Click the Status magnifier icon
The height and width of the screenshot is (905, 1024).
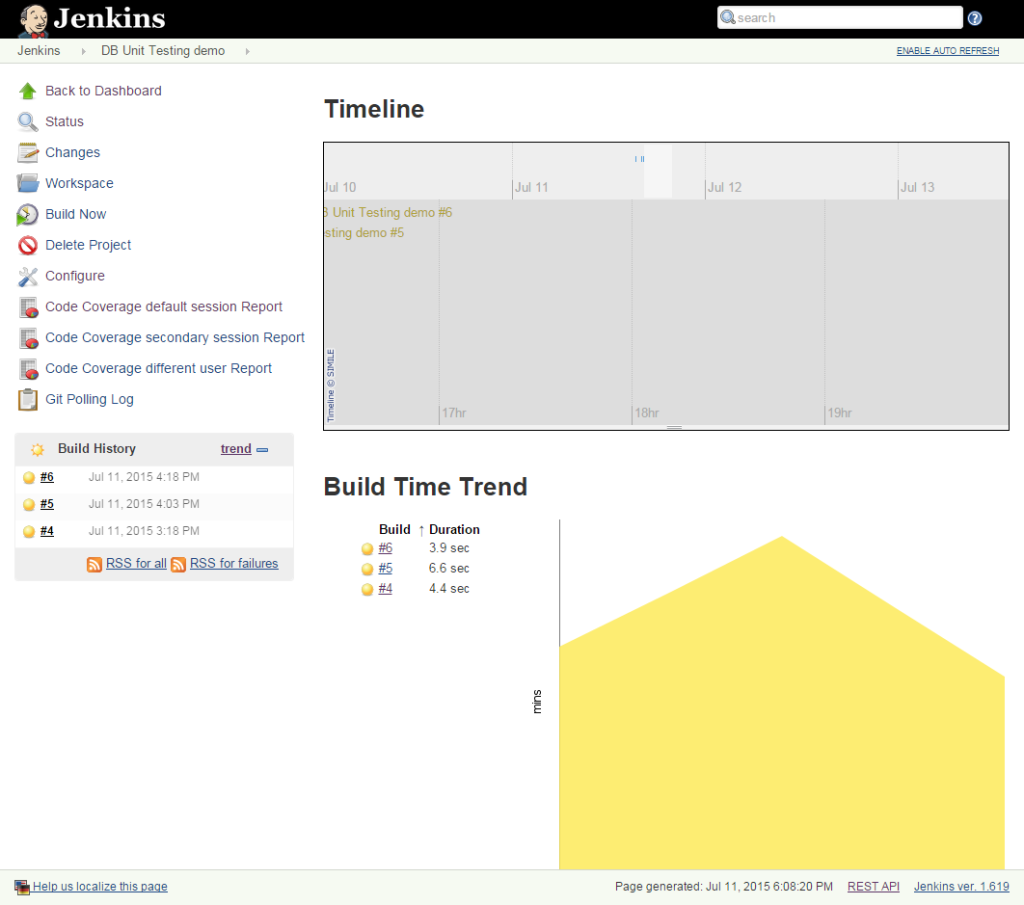[x=27, y=121]
